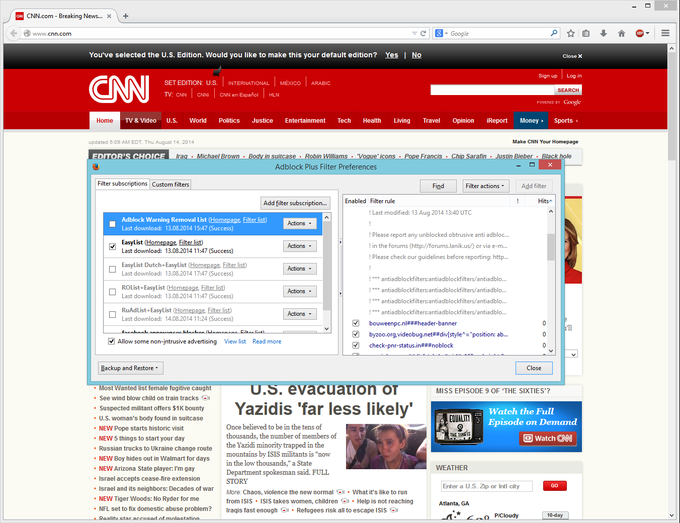Uncheck the EasyList subscription checkbox
Screen dimensions: 680x523
tap(112, 246)
